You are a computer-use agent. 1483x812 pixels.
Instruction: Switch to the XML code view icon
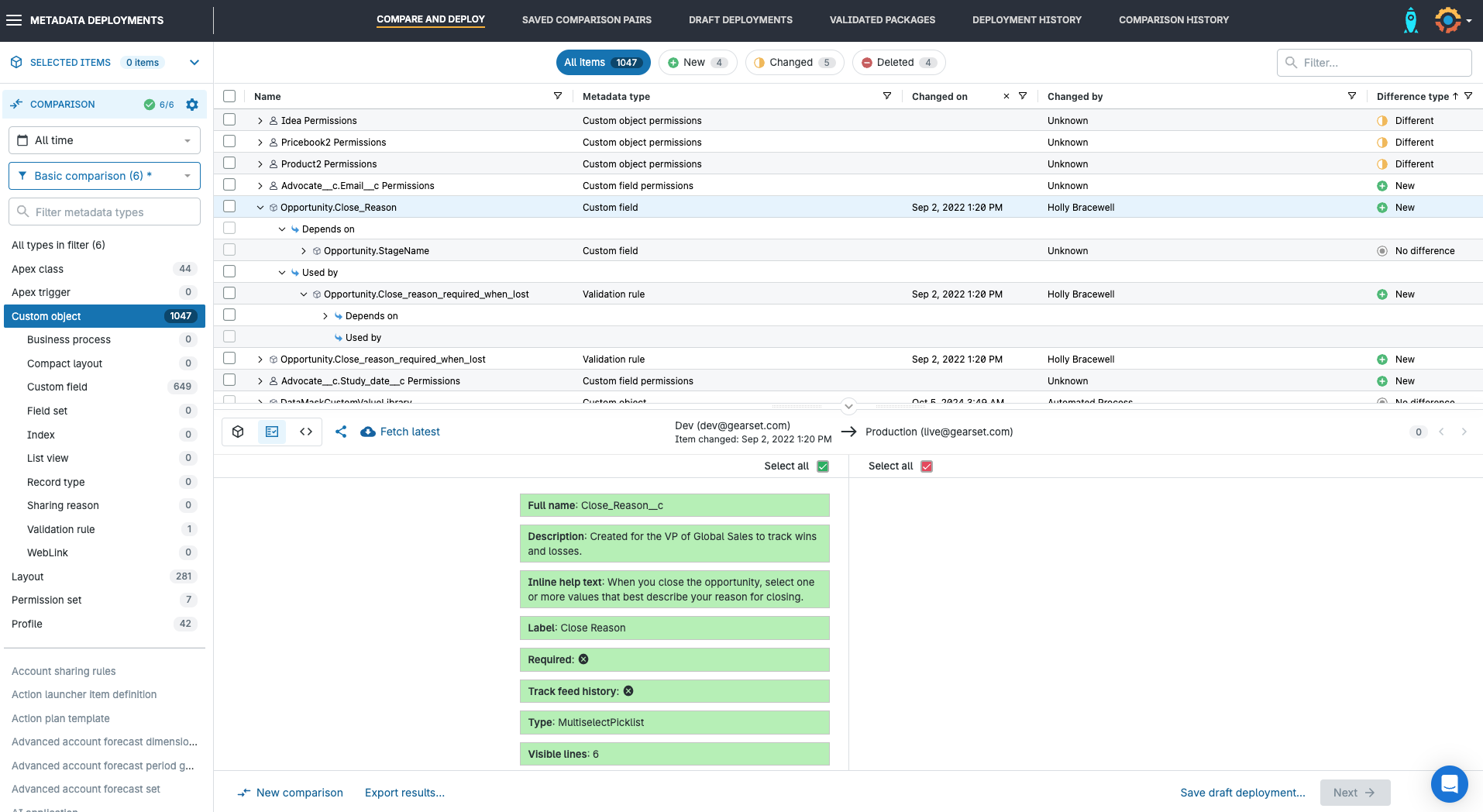coord(306,432)
